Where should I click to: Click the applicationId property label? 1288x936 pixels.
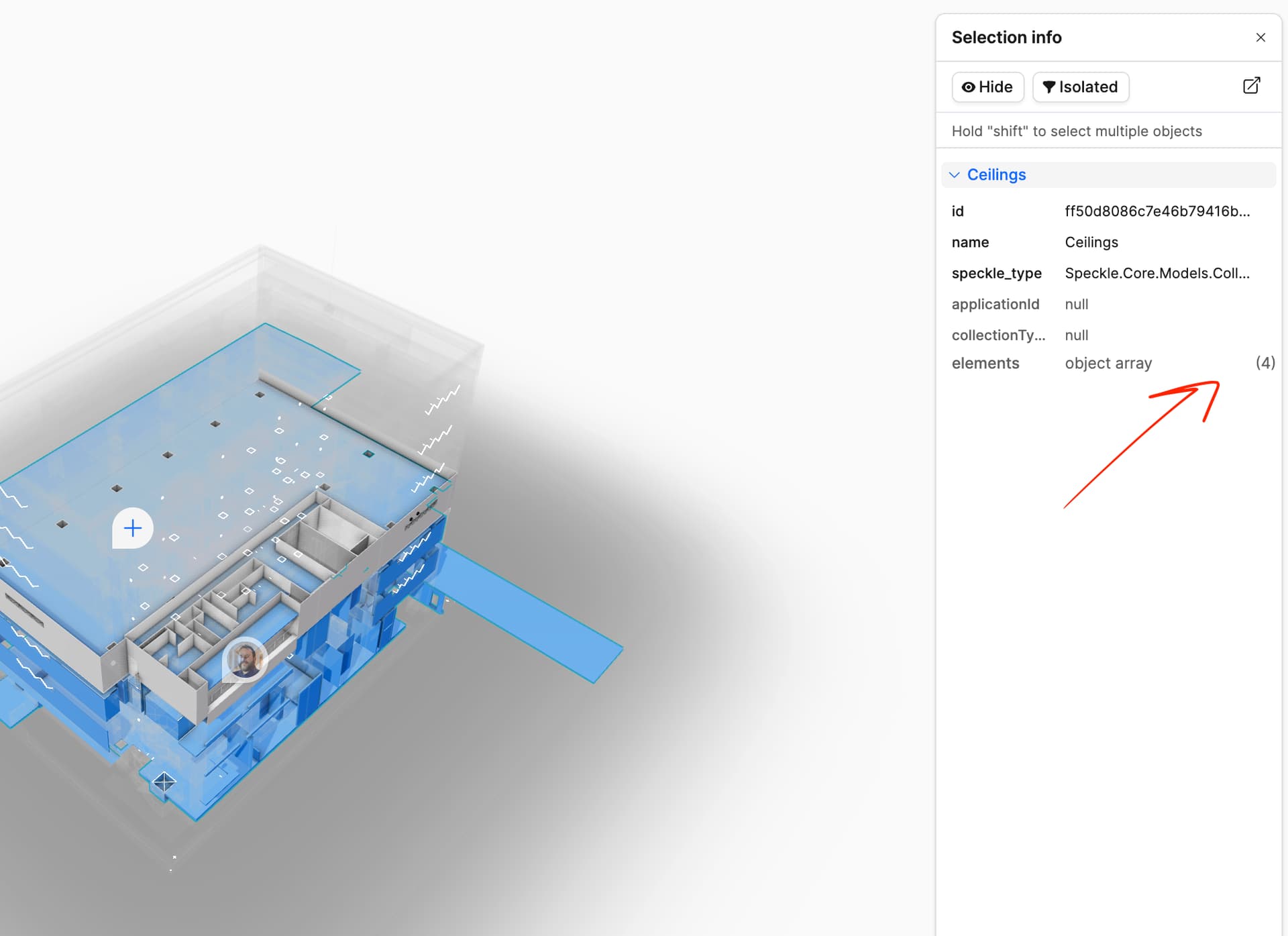995,304
